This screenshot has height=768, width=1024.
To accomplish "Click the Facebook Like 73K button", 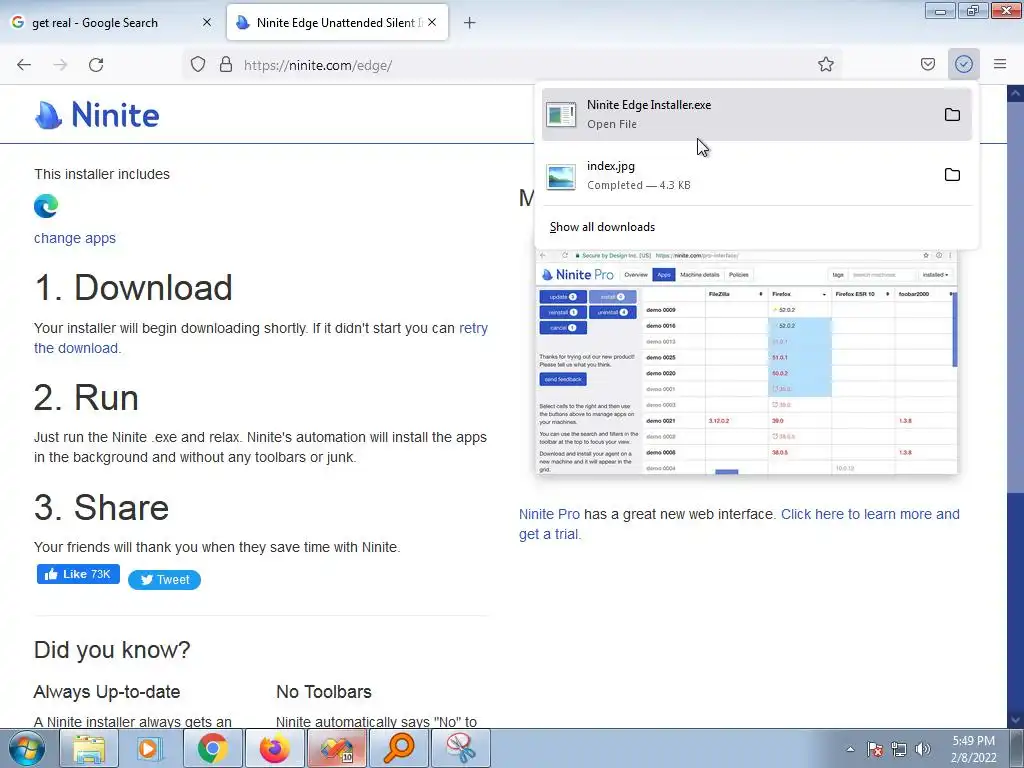I will [78, 574].
